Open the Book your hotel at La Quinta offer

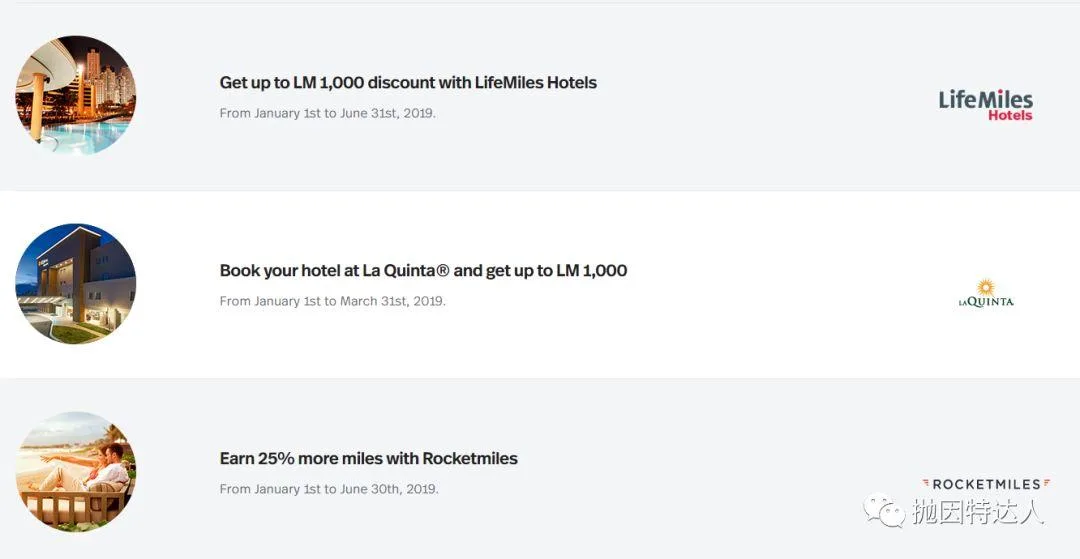[423, 271]
